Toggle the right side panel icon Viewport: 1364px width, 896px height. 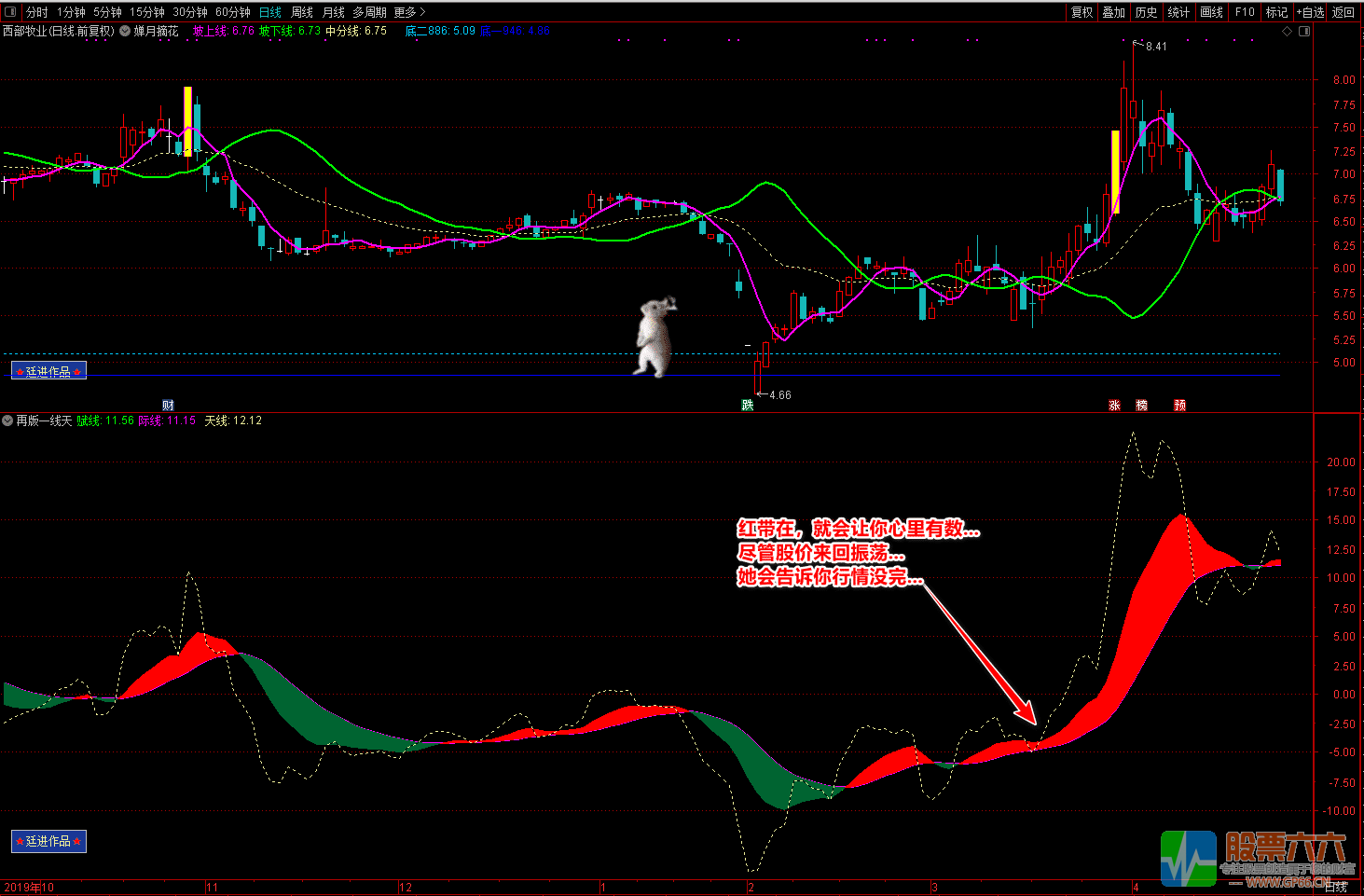coord(1304,32)
